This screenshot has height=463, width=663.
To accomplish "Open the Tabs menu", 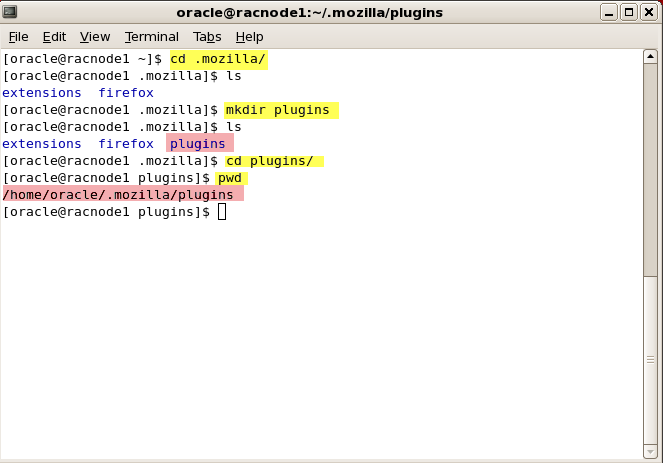I will pyautogui.click(x=207, y=36).
